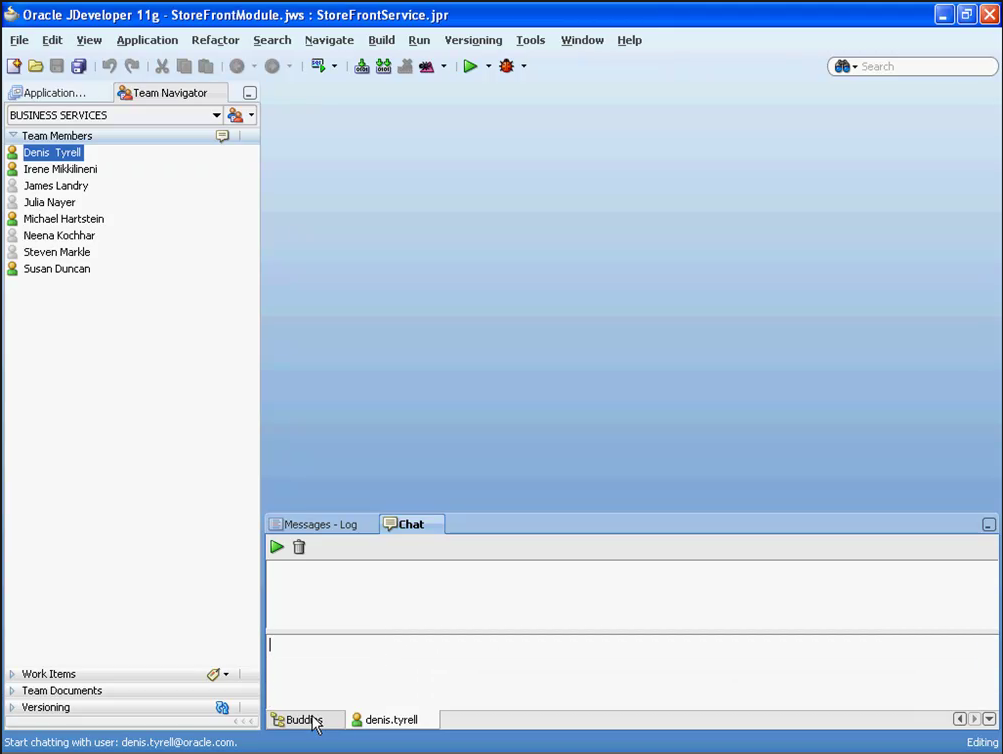Select team member Neena Kochhar
This screenshot has height=754, width=1003.
click(x=59, y=235)
